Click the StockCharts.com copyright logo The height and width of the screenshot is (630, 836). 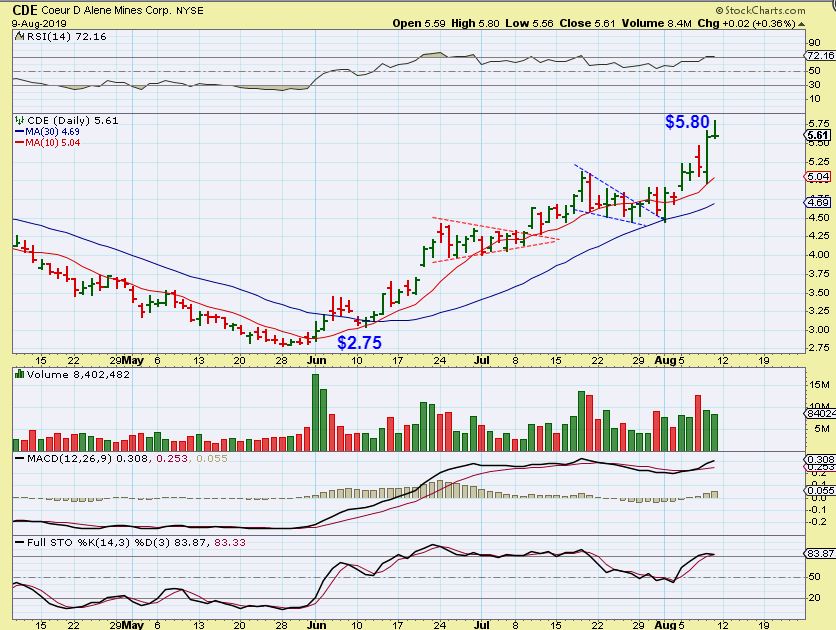point(760,10)
